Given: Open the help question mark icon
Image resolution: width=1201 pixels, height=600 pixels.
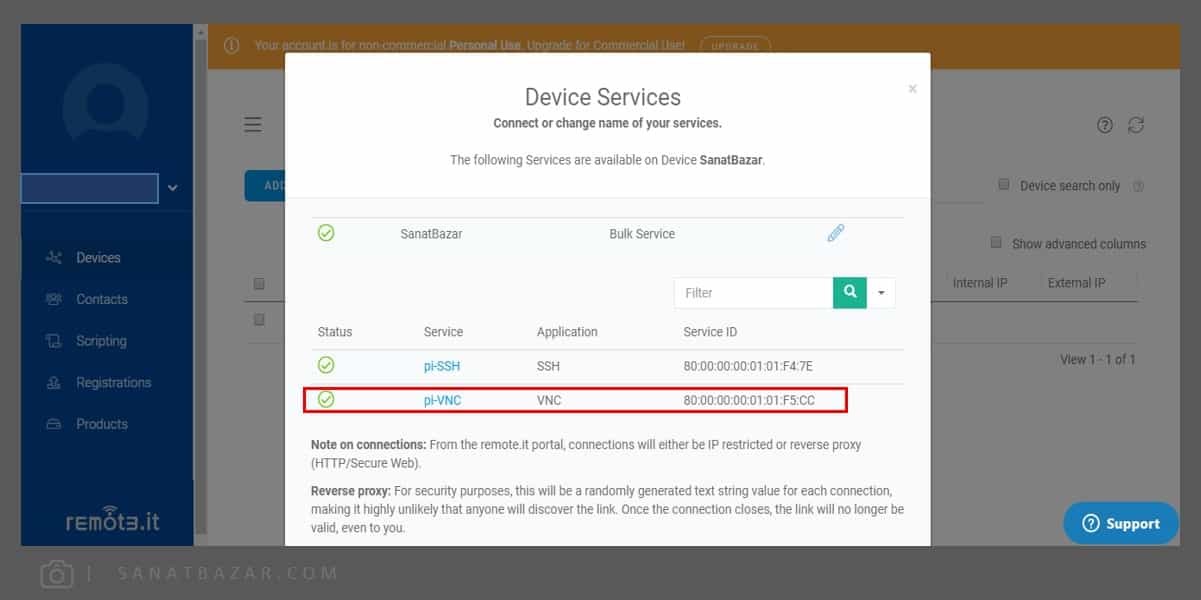Looking at the screenshot, I should tap(1105, 125).
